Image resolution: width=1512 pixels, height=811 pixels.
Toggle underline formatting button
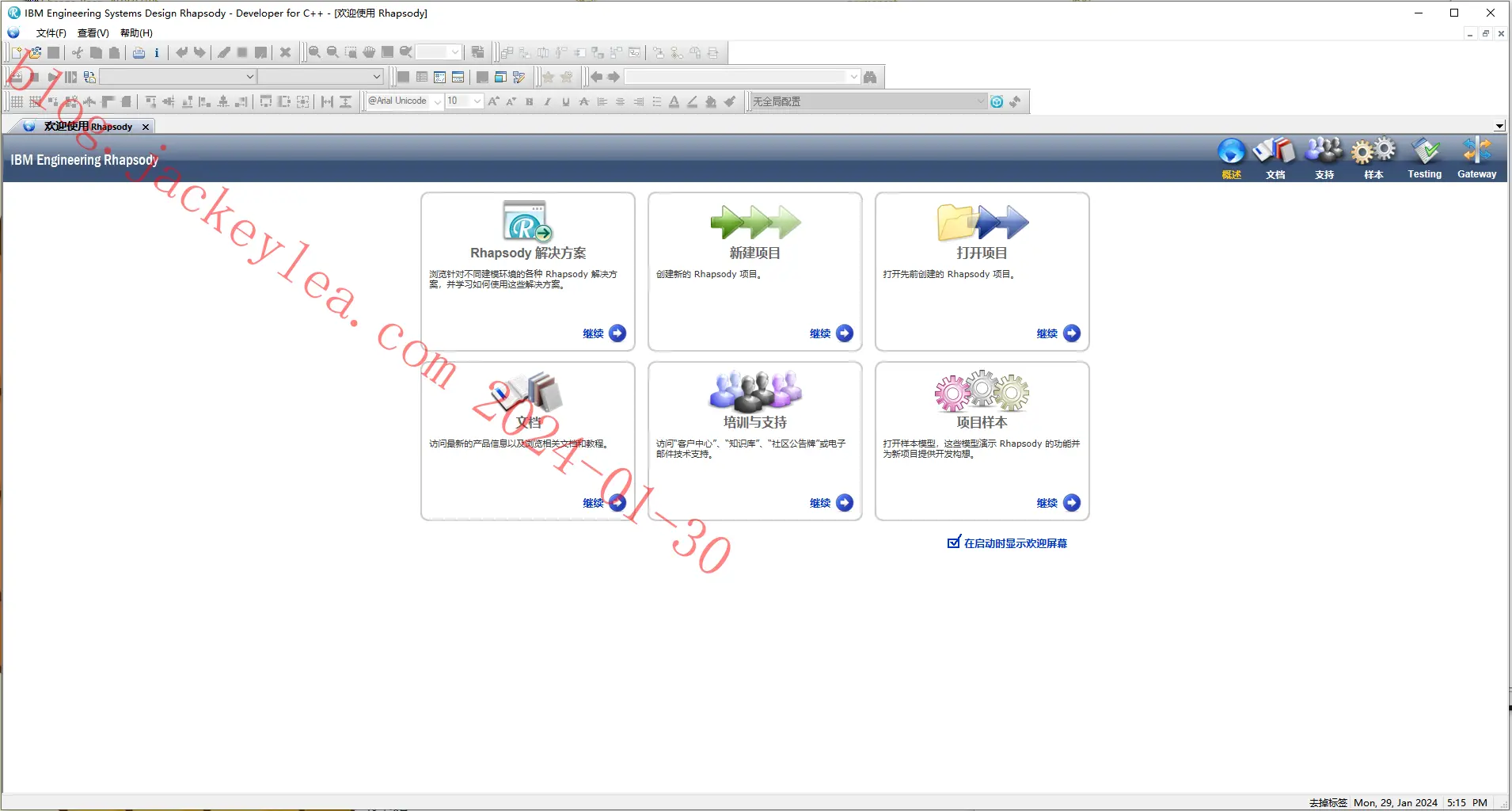point(565,101)
